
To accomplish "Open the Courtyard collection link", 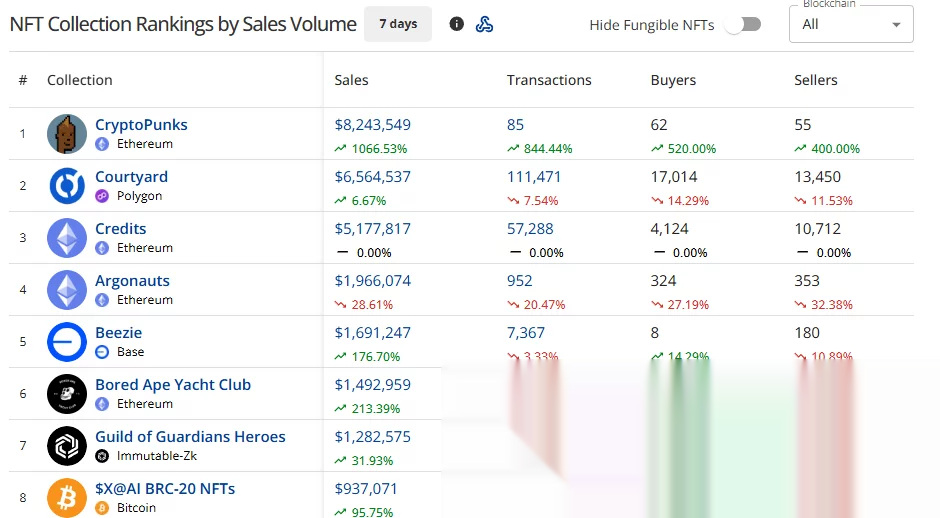I will coord(132,177).
